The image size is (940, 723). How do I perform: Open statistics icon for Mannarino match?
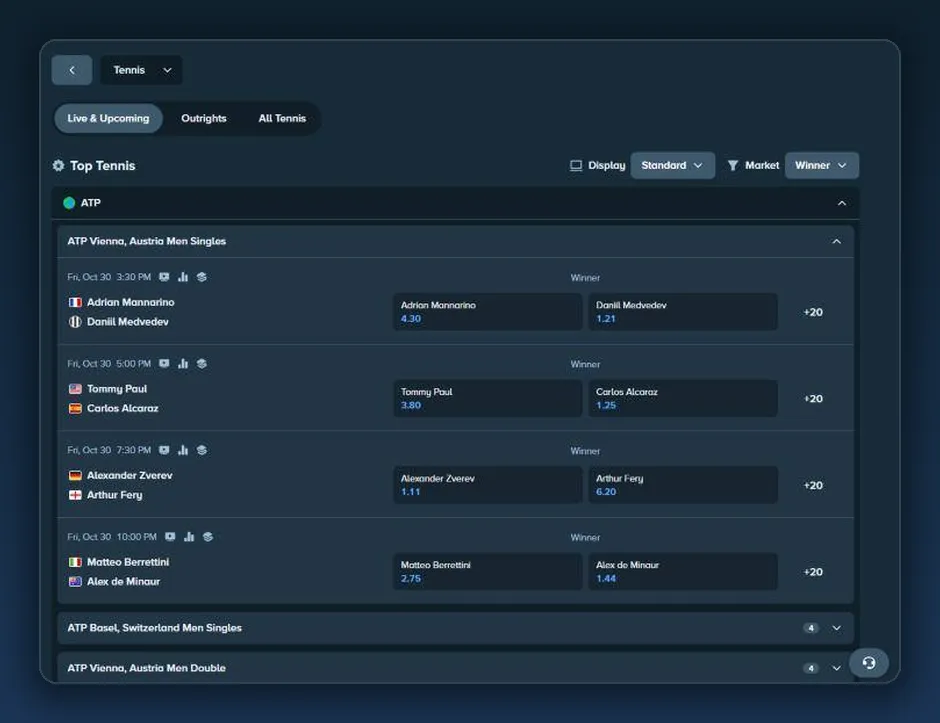click(183, 277)
